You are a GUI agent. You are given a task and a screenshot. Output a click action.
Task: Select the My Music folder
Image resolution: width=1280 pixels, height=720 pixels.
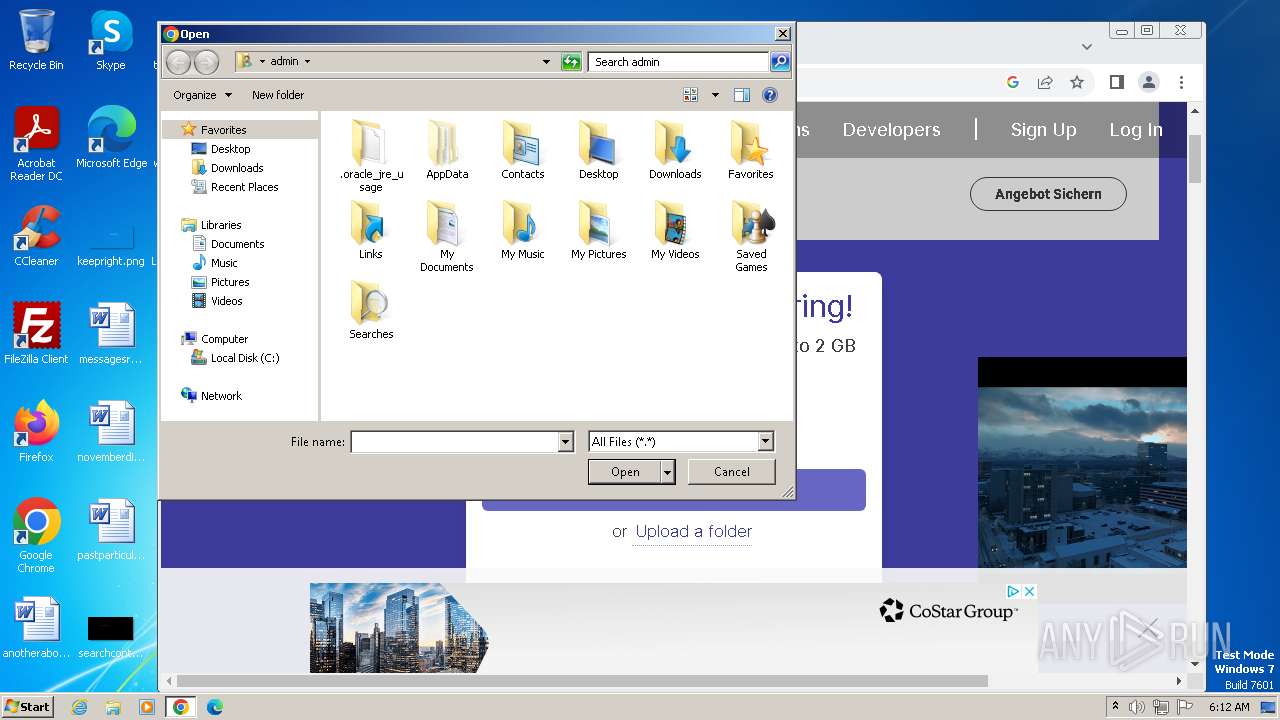[523, 230]
